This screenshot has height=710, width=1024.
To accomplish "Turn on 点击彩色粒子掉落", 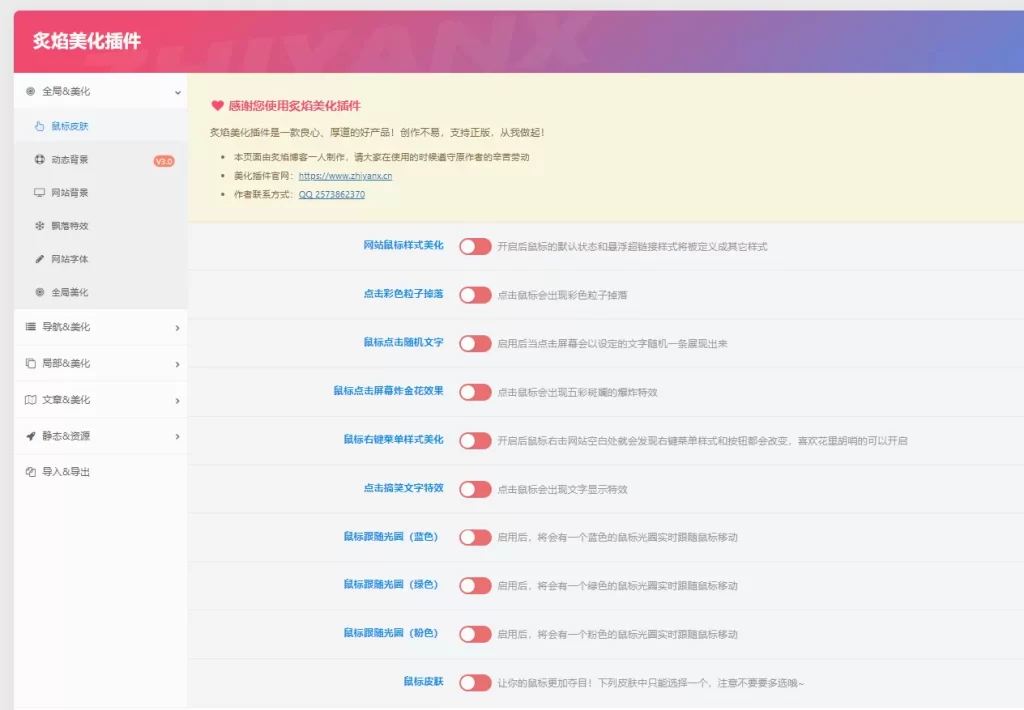I will coord(475,295).
